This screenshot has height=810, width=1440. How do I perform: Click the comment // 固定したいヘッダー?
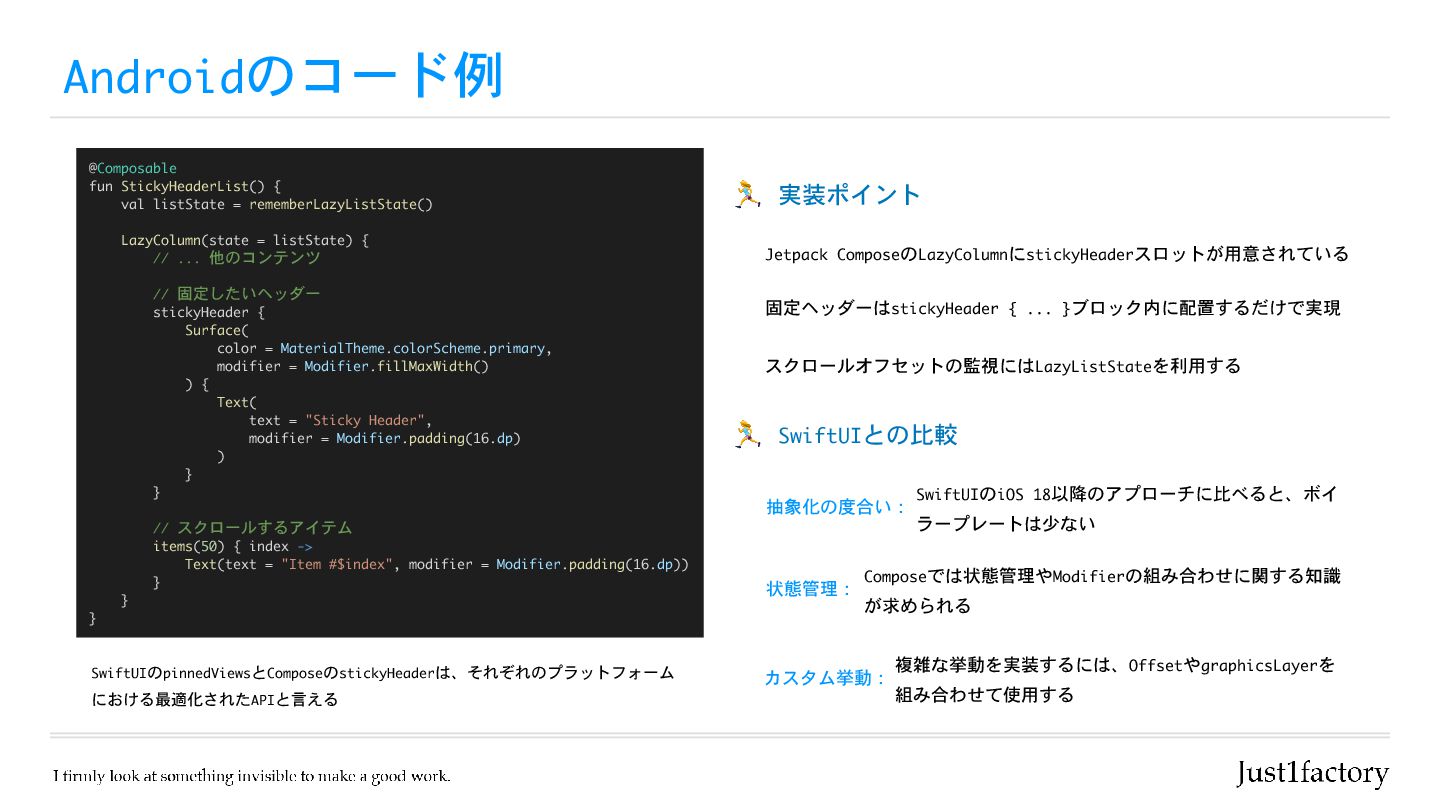[x=236, y=294]
